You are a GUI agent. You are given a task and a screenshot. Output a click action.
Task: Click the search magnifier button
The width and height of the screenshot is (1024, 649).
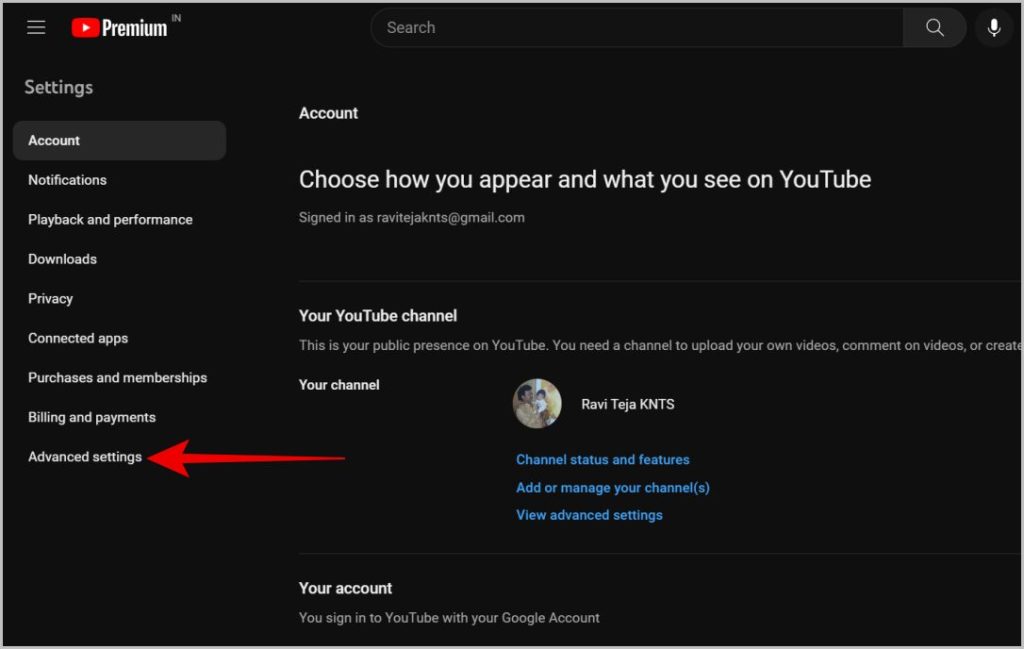(x=934, y=27)
